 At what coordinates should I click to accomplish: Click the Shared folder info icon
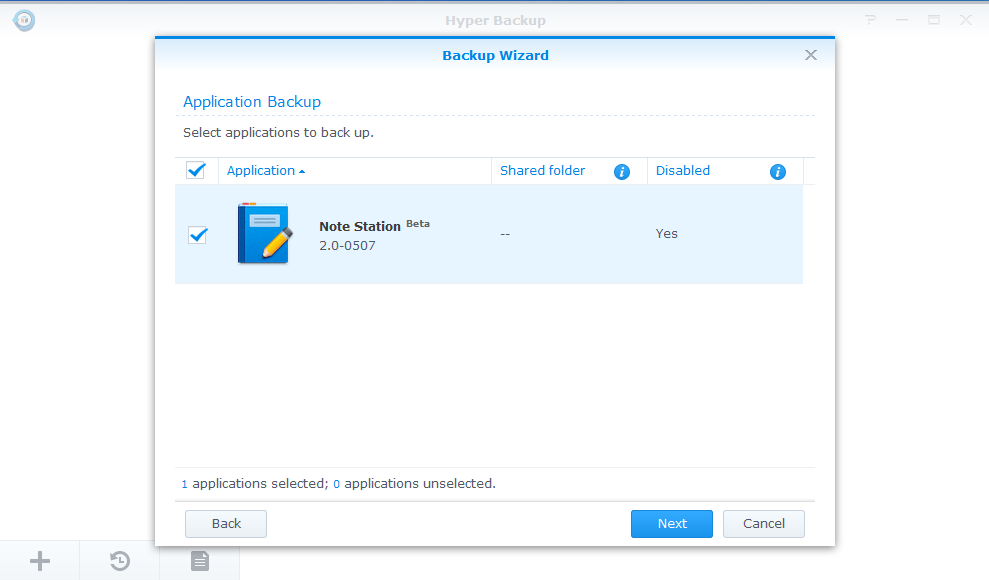point(622,171)
